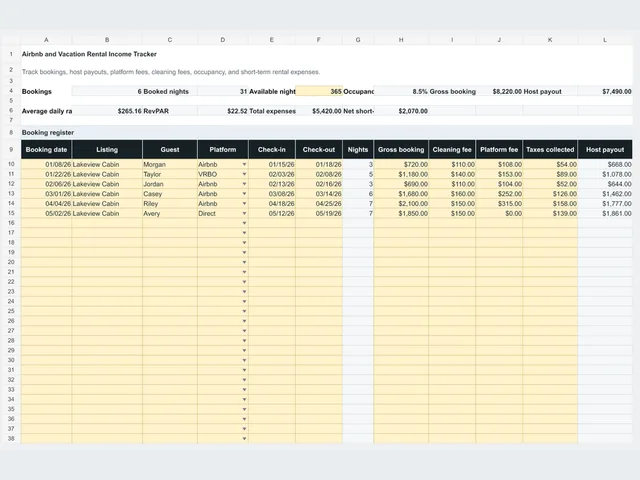Screen dimensions: 640x480
Task: Select taxes collected cell $89.00
Action: coord(550,174)
